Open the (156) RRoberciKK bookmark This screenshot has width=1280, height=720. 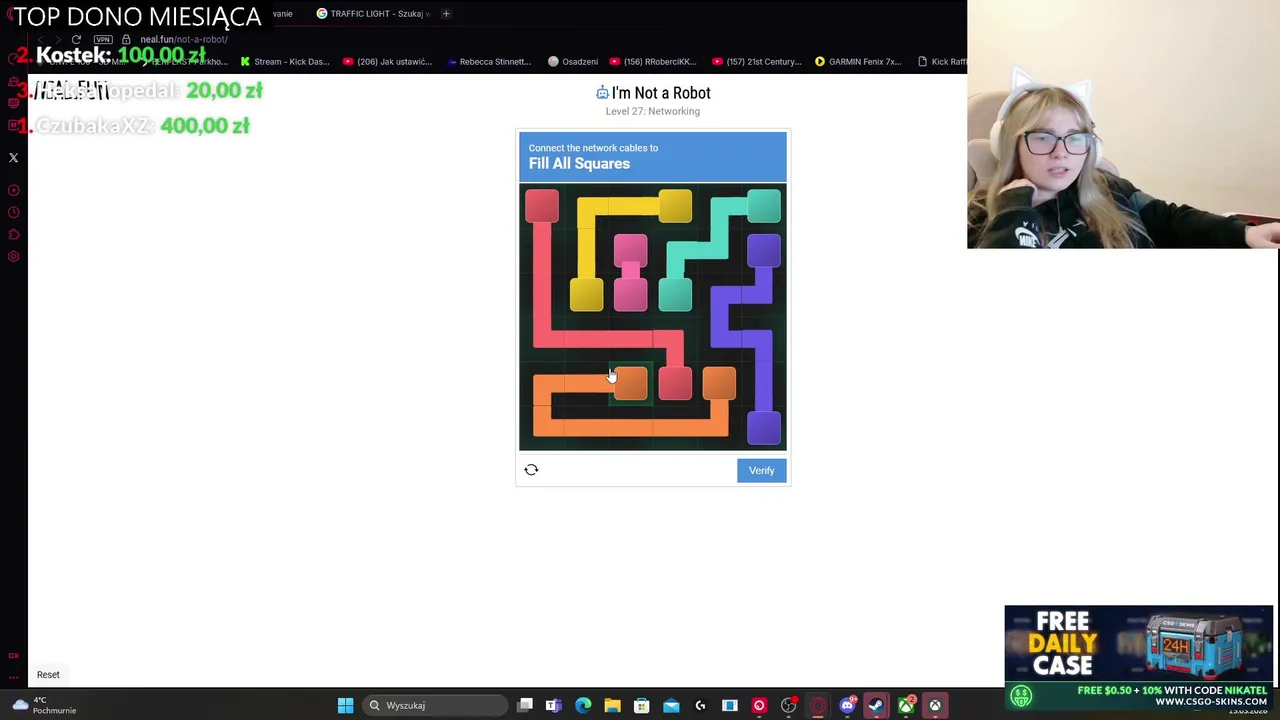[653, 62]
